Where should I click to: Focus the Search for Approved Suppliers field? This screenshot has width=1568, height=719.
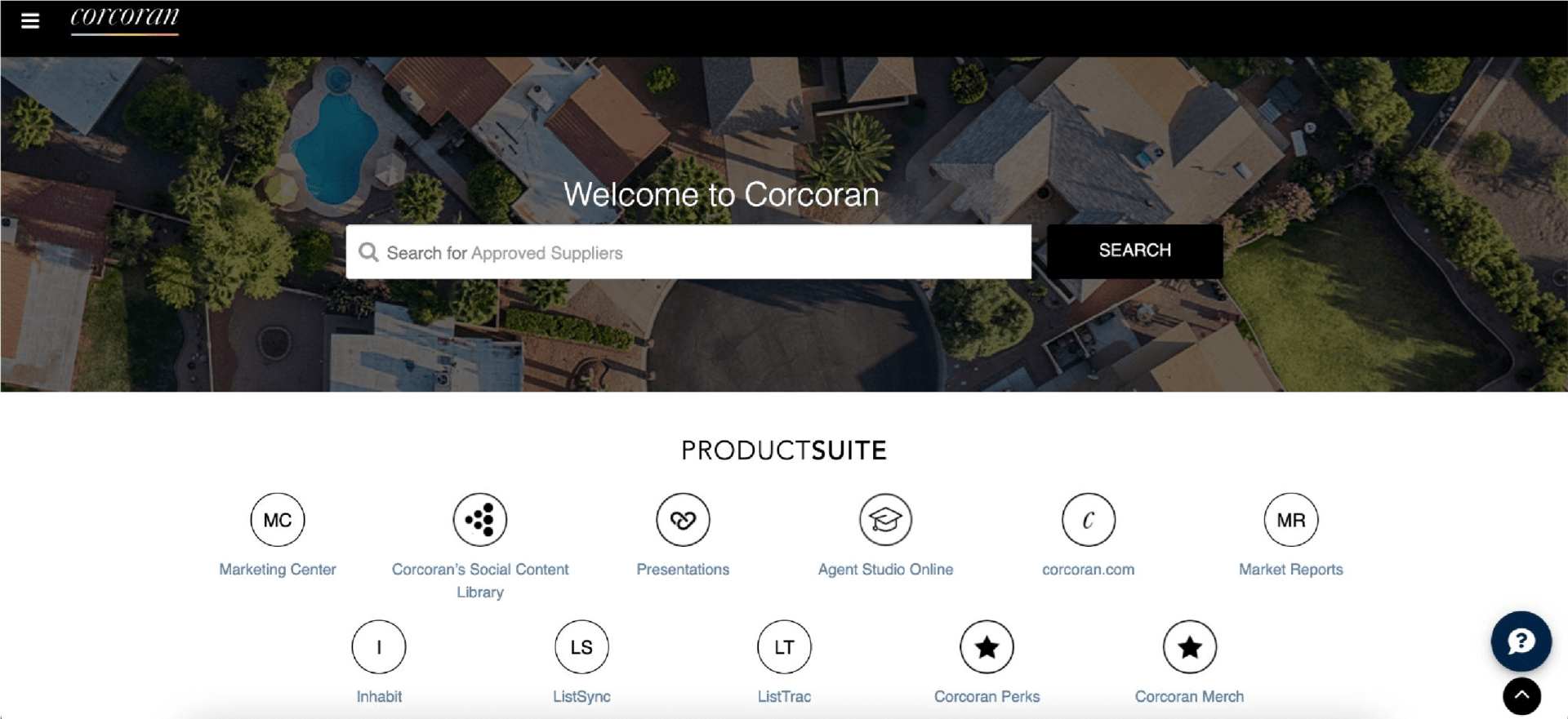[x=688, y=252]
